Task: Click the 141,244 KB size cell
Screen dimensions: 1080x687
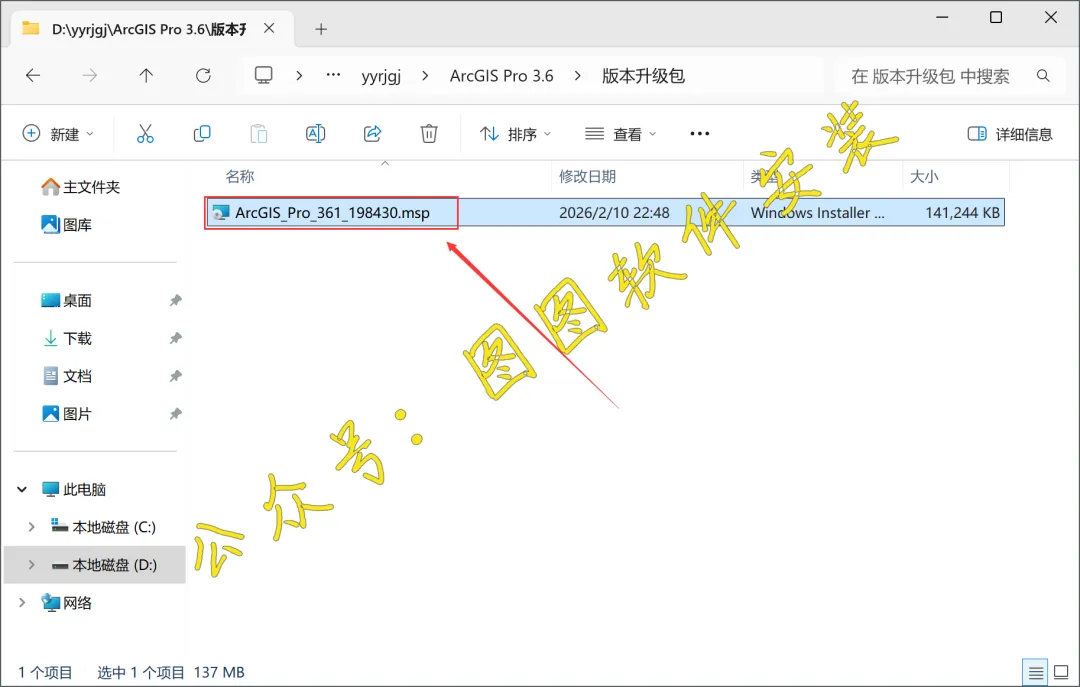Action: [x=962, y=213]
